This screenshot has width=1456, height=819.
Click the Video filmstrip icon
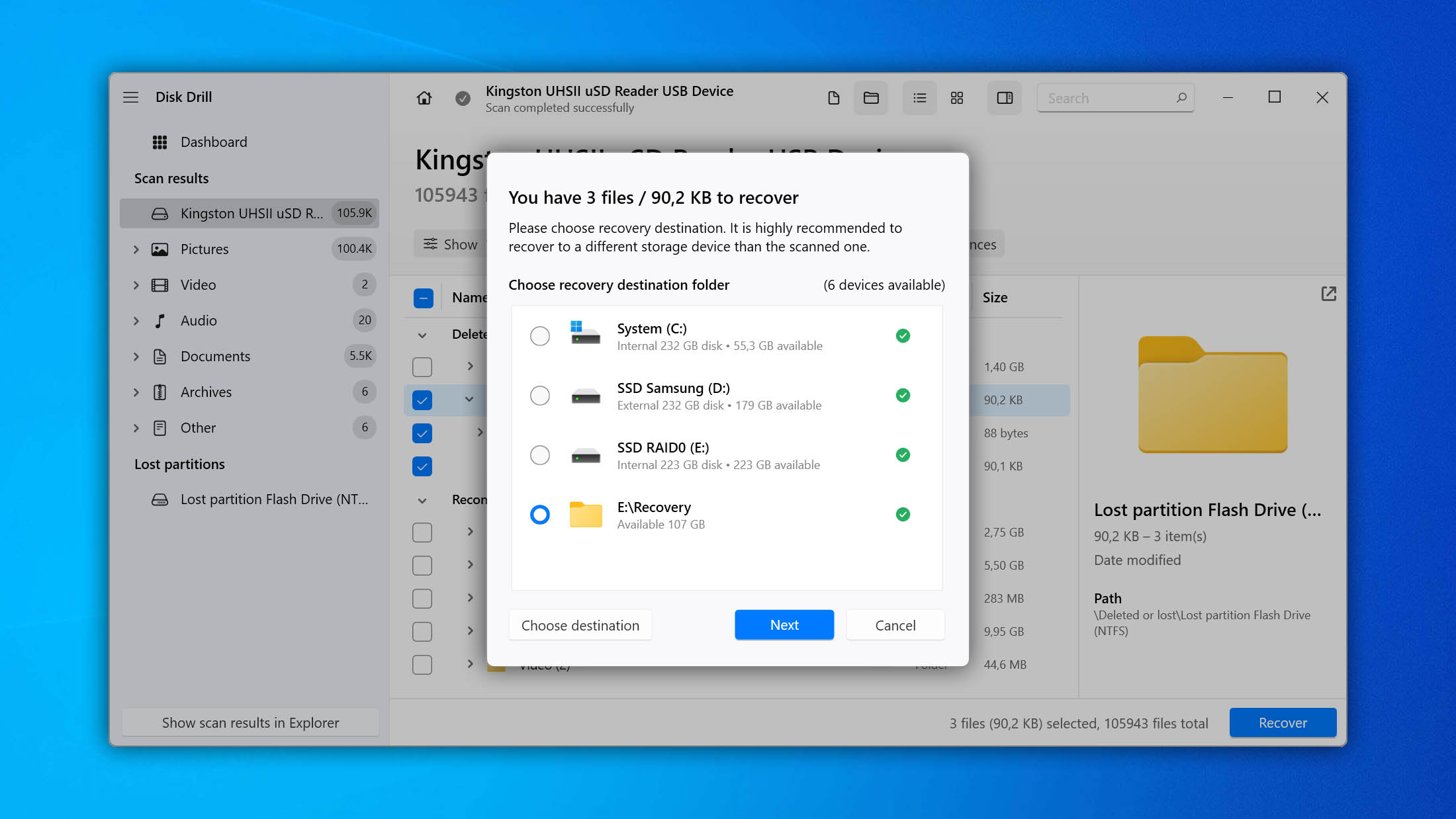pyautogui.click(x=159, y=285)
